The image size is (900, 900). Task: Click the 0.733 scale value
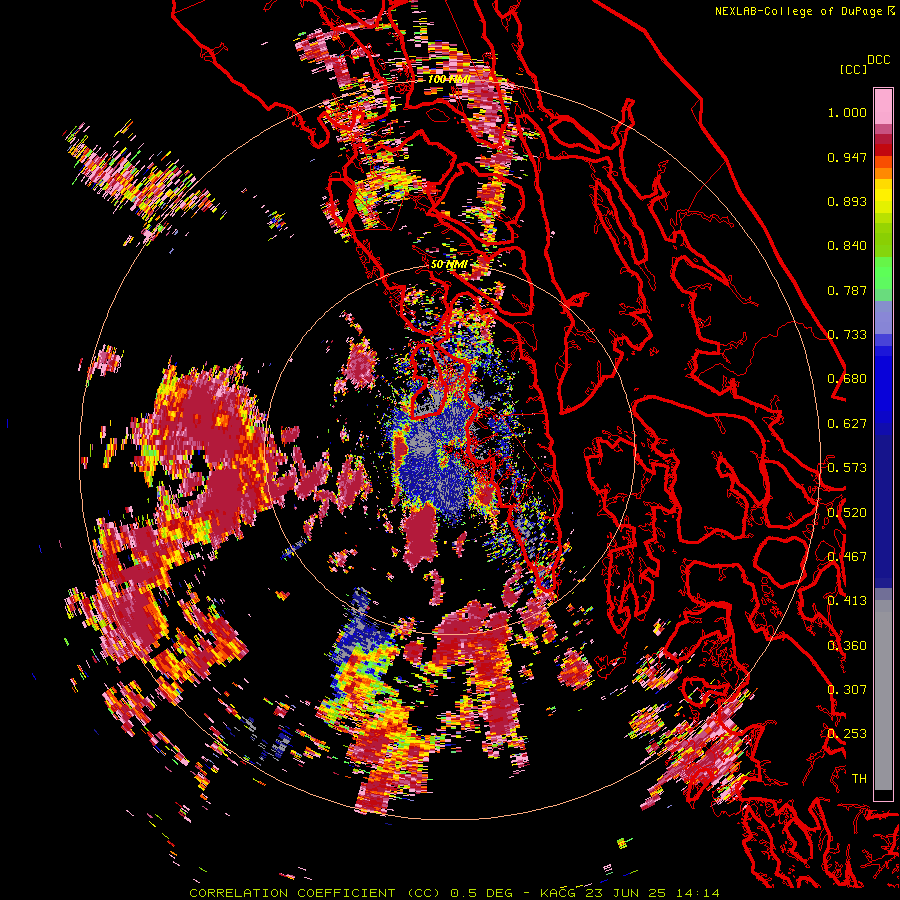click(x=847, y=335)
